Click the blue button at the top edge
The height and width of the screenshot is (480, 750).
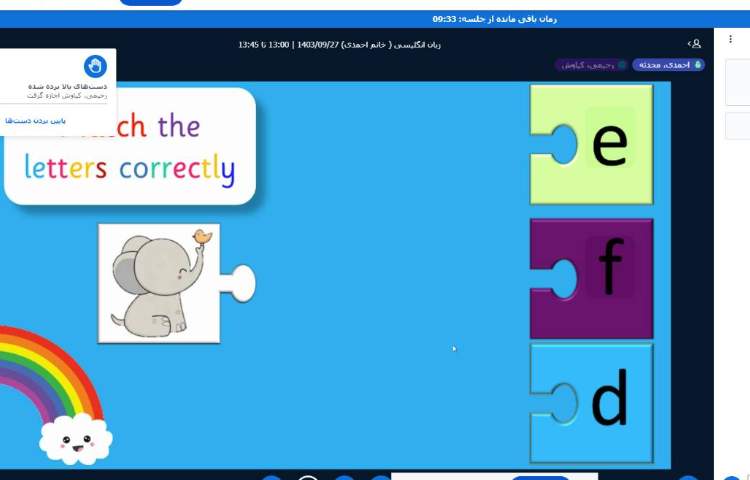coord(150,2)
